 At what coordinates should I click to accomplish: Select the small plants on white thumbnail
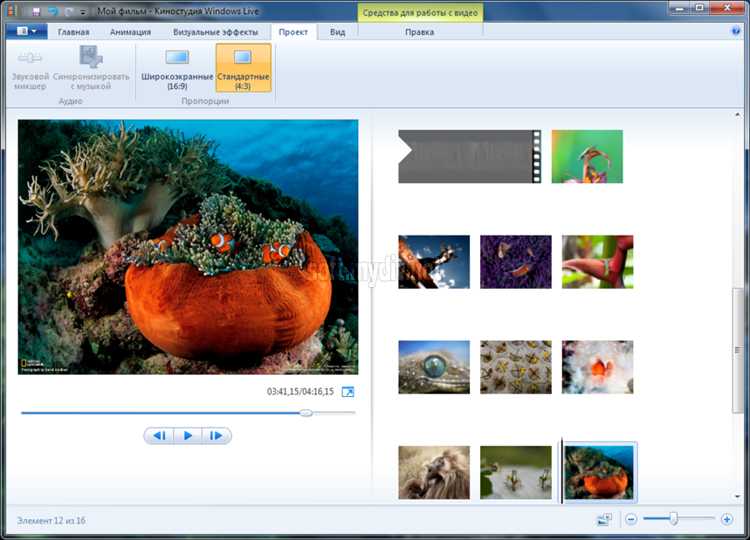(516, 473)
